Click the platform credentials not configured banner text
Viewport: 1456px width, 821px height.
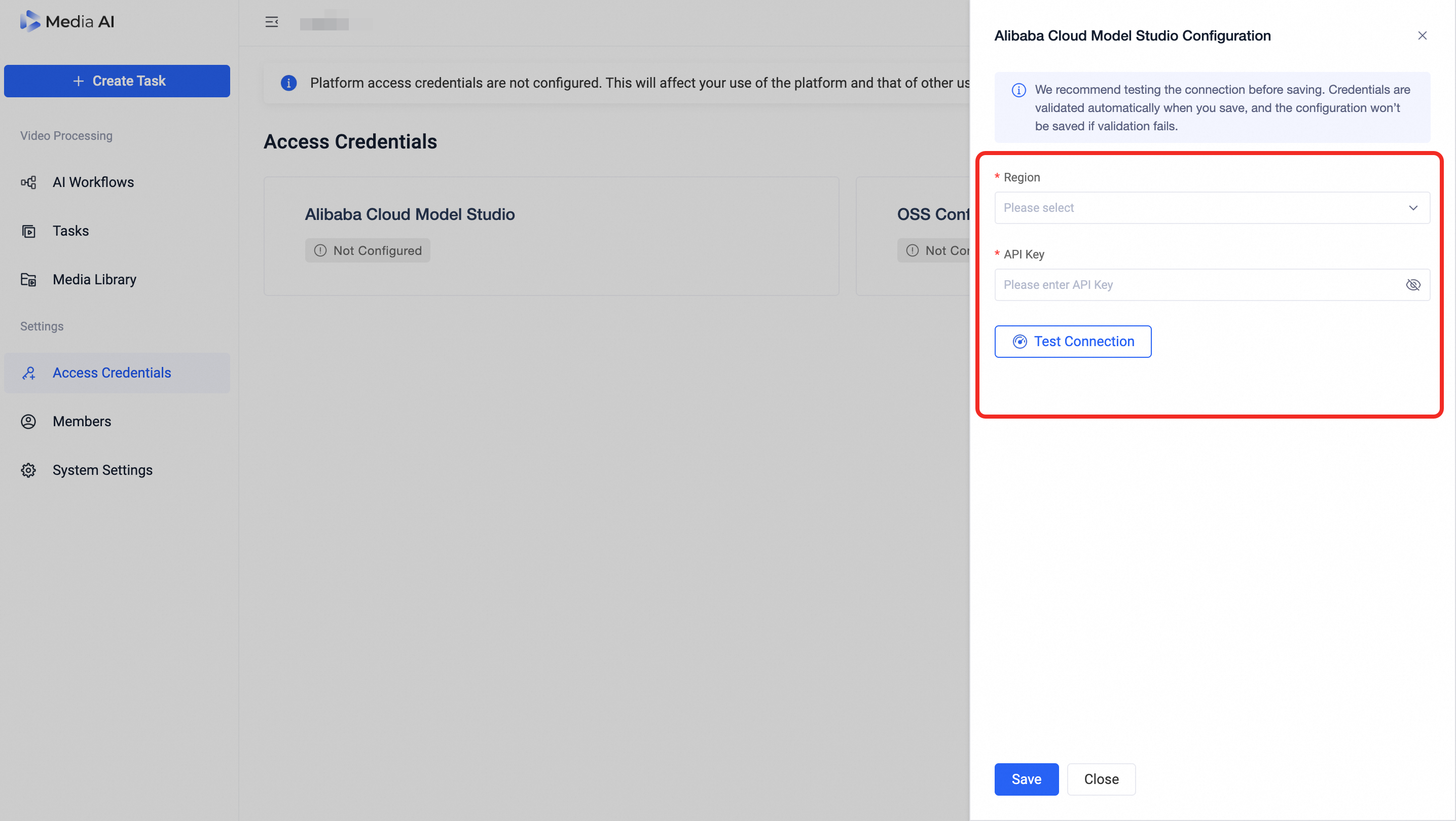[x=640, y=83]
